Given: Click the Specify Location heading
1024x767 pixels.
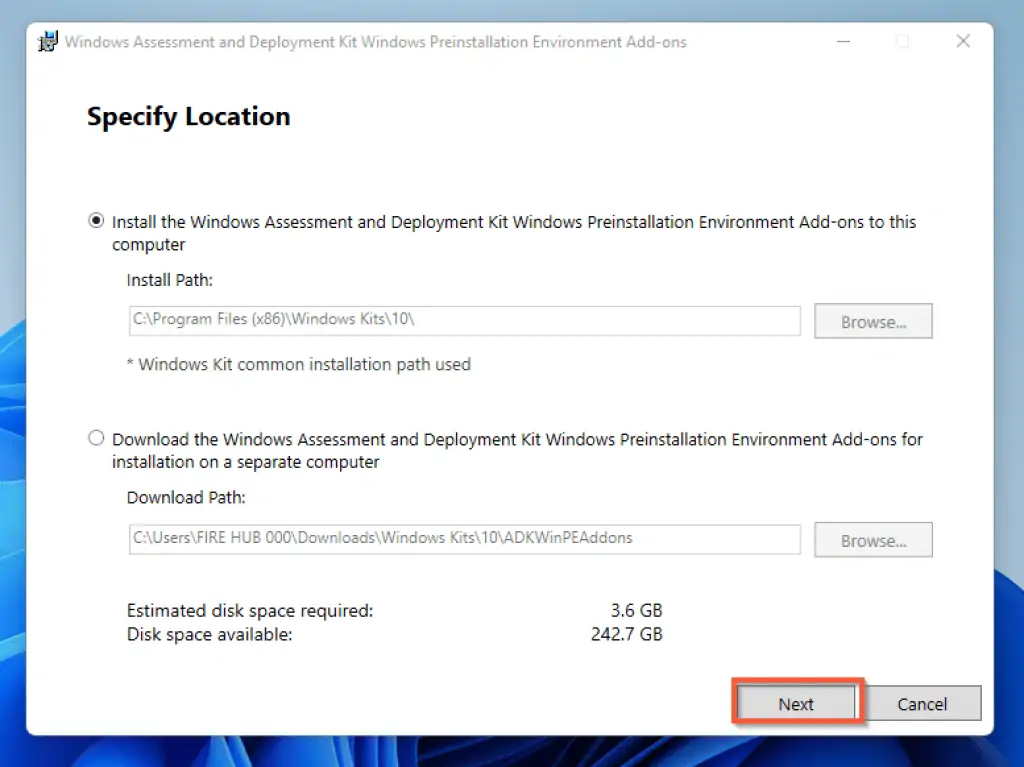Looking at the screenshot, I should click(x=188, y=117).
